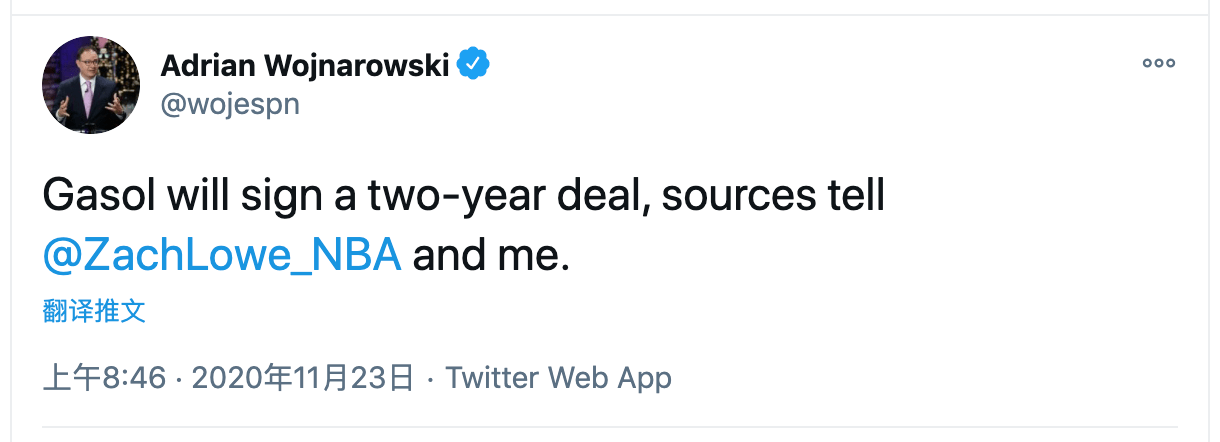The image size is (1220, 442).
Task: Click the words 'and me.' in the tweet
Action: tap(491, 256)
